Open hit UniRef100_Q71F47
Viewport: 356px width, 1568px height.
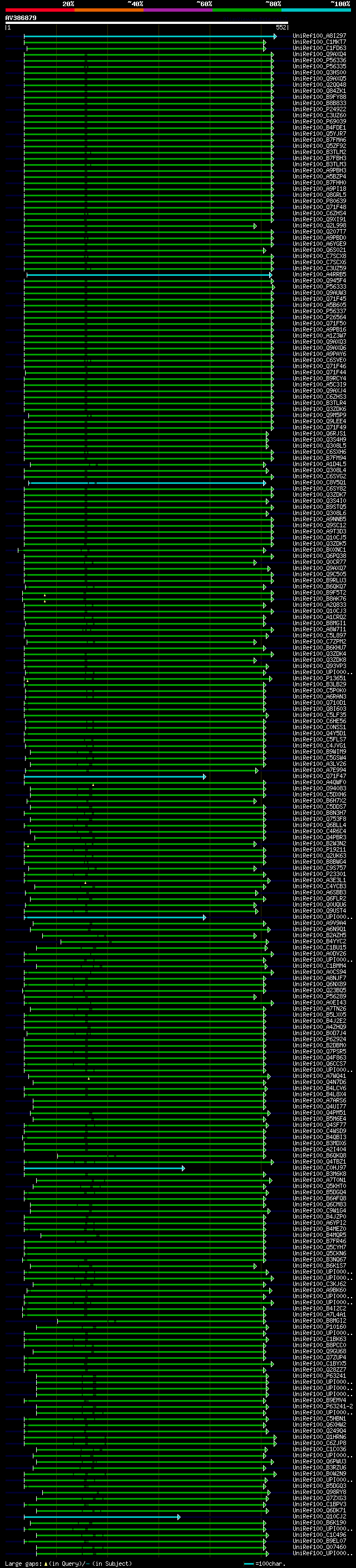[319, 776]
